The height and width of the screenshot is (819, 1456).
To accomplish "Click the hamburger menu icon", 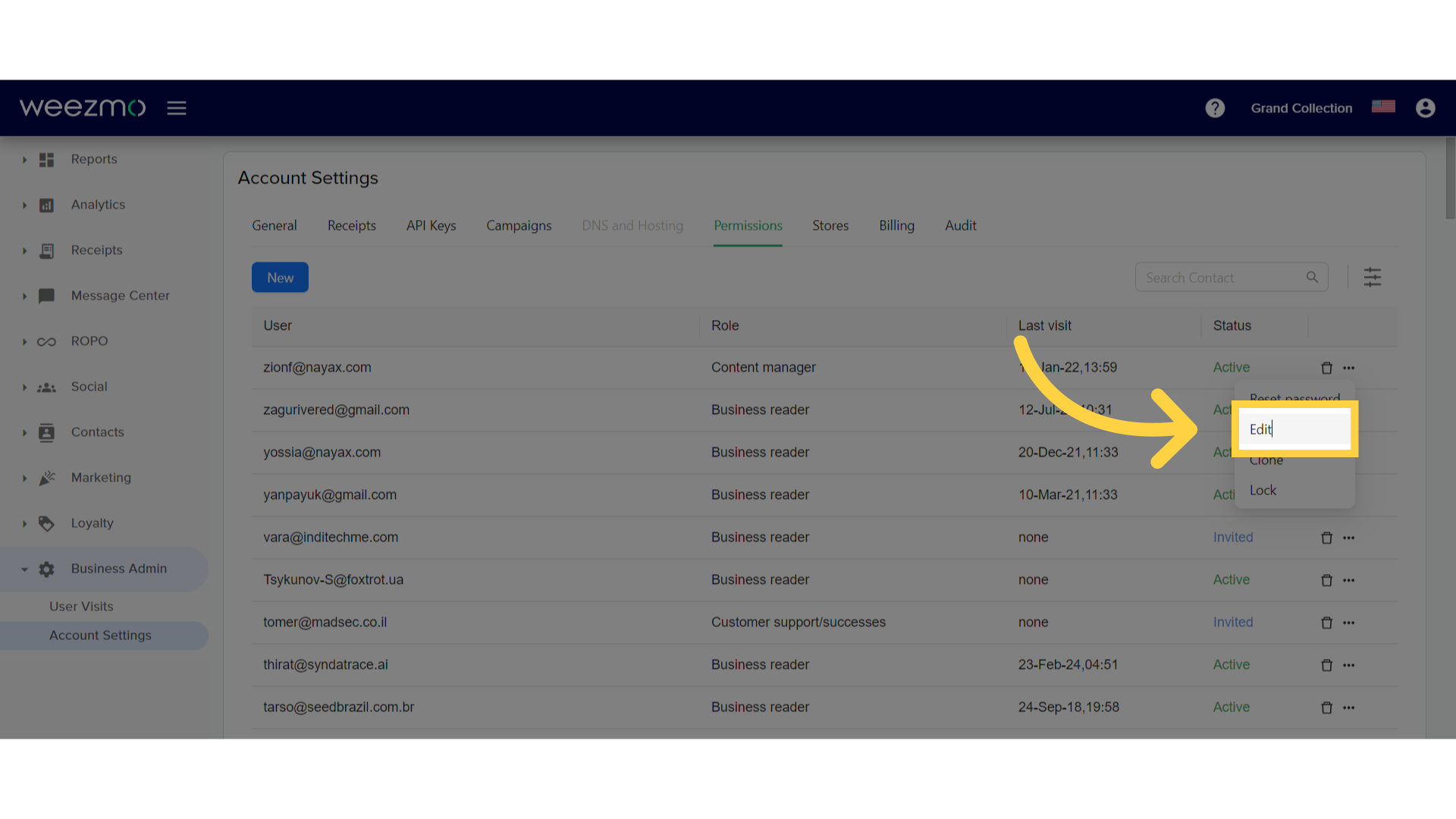I will (176, 108).
